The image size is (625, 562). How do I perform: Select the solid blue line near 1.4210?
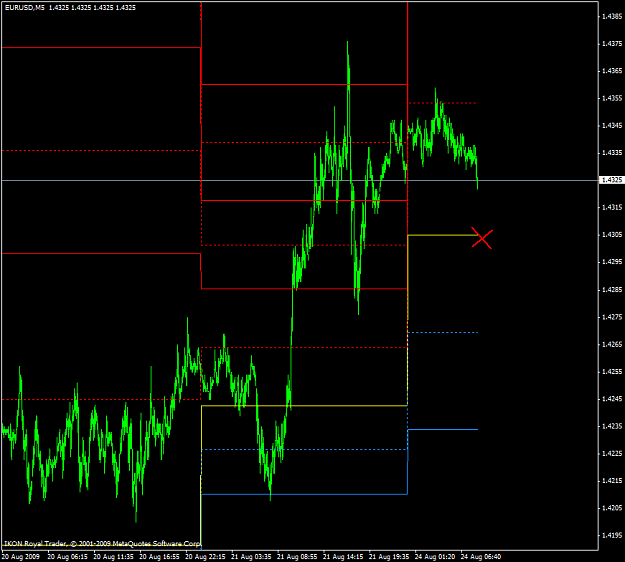click(x=305, y=494)
